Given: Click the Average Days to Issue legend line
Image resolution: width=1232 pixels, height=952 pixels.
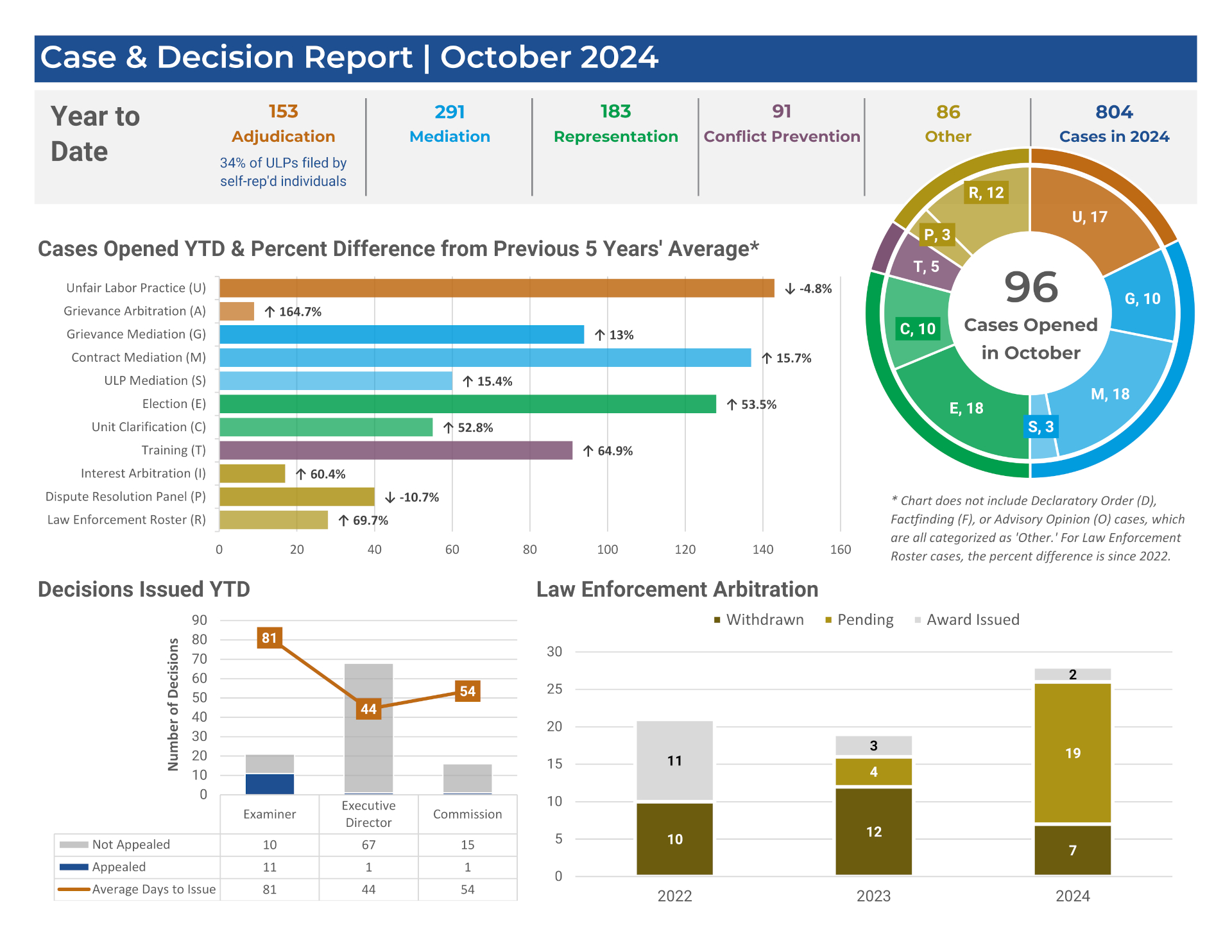Looking at the screenshot, I should [x=74, y=890].
